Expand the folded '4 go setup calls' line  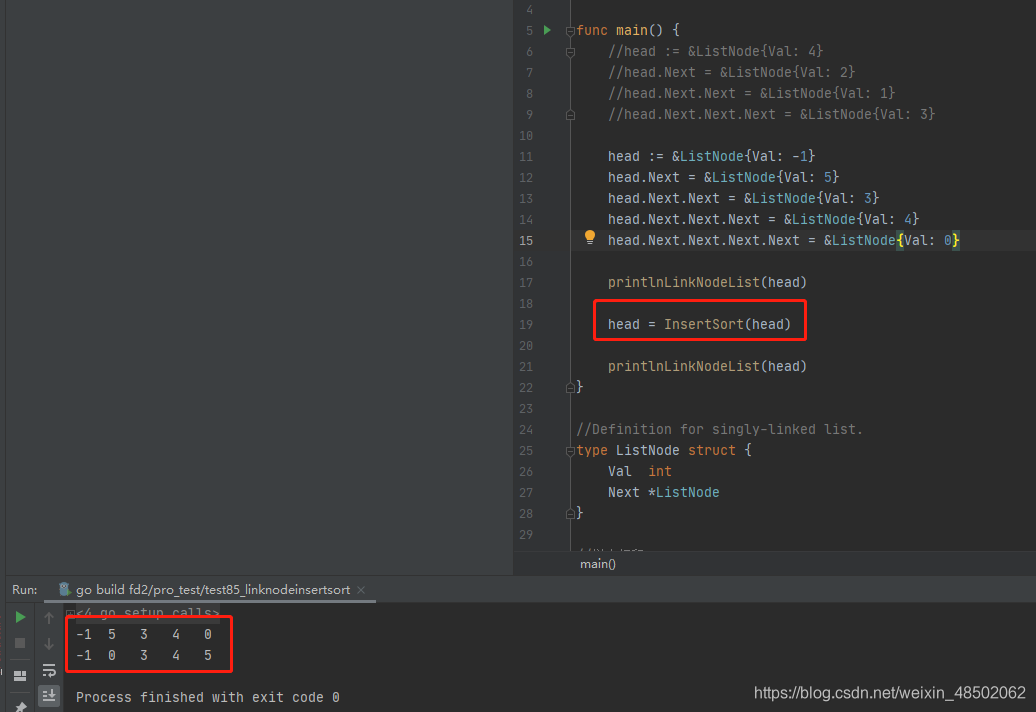click(70, 613)
